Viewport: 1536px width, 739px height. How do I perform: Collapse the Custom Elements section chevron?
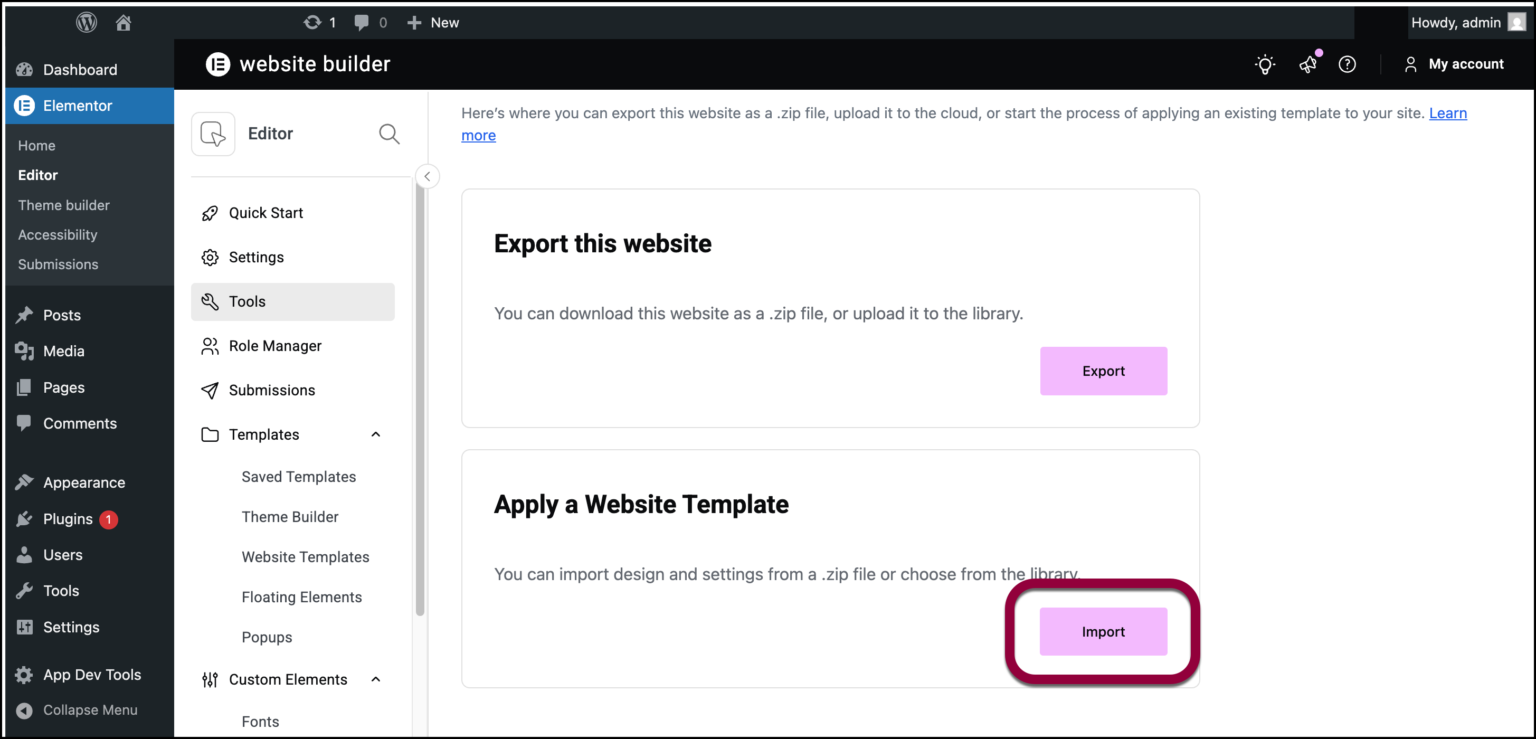point(375,679)
